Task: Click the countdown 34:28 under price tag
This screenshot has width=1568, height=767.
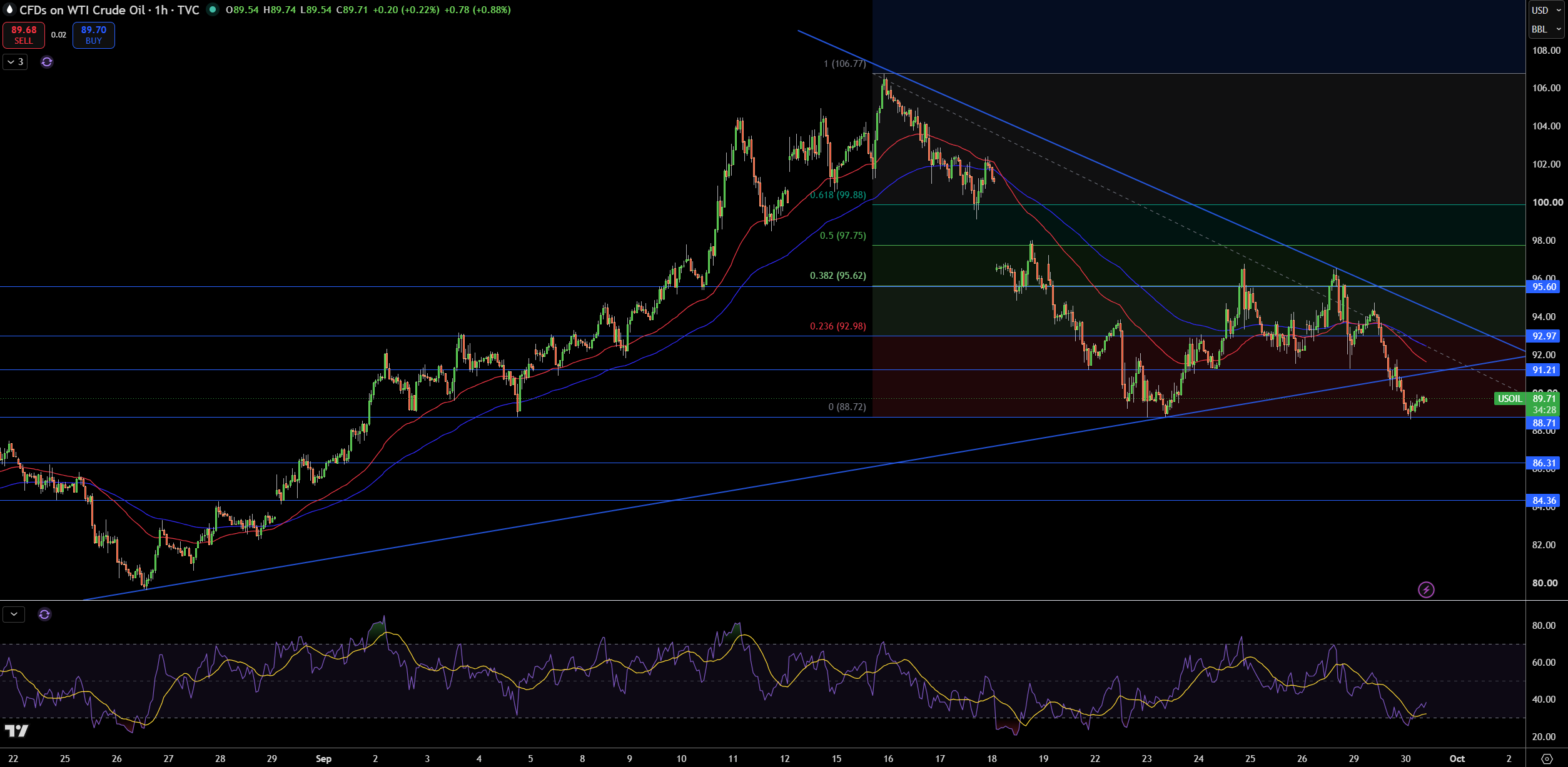Action: [x=1544, y=410]
